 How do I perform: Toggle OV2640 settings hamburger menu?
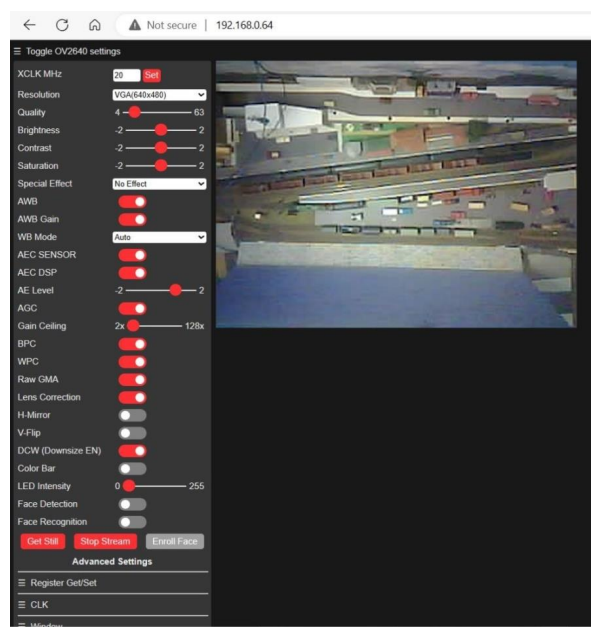tap(17, 51)
